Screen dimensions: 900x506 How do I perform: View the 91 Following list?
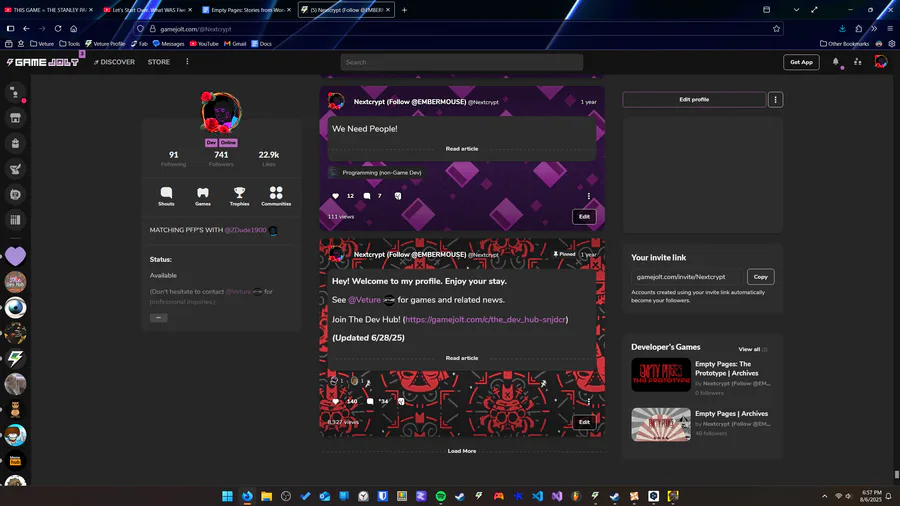pyautogui.click(x=173, y=158)
